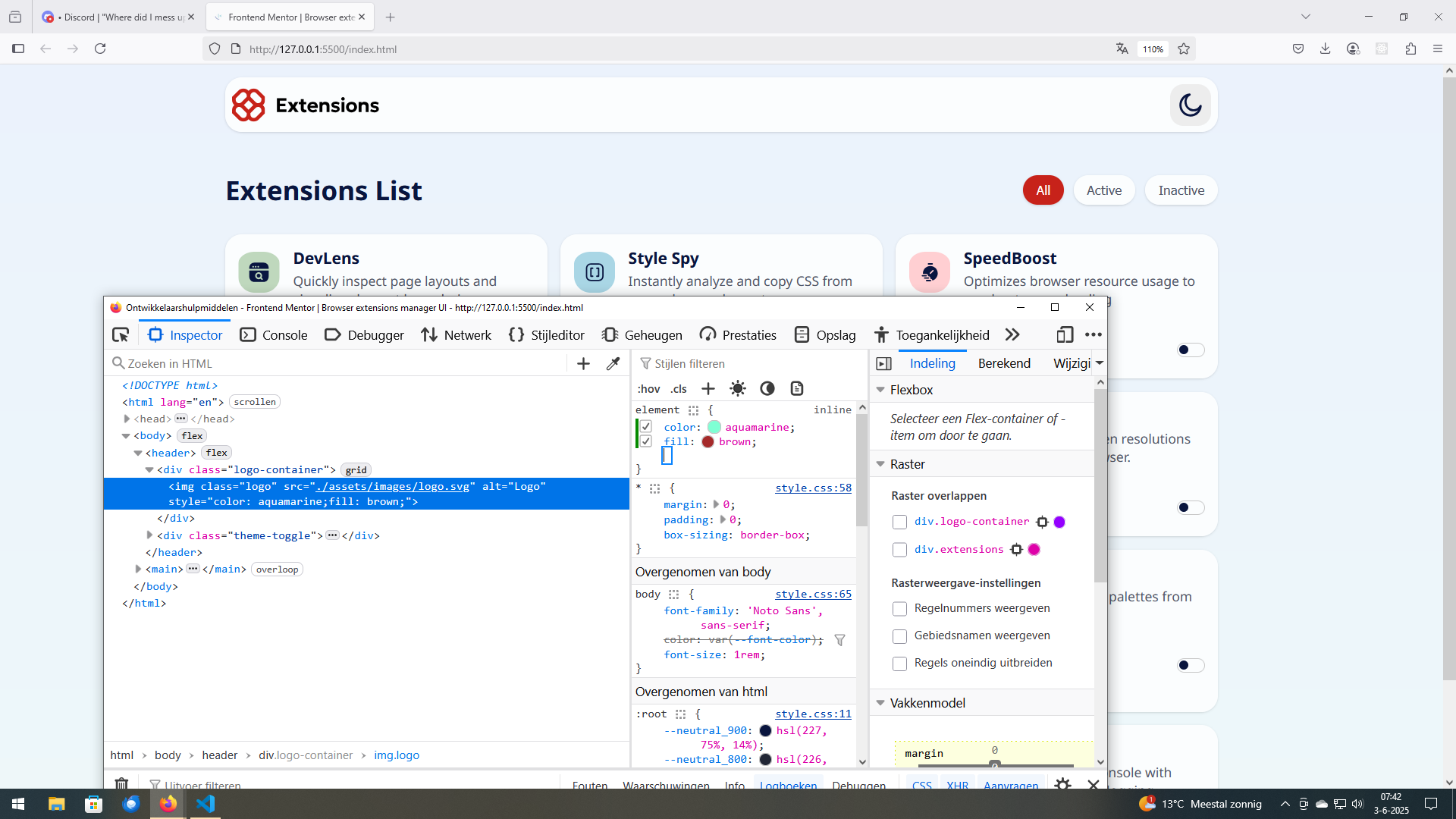The height and width of the screenshot is (819, 1456).
Task: Click the element picker icon in devtools
Action: click(121, 334)
